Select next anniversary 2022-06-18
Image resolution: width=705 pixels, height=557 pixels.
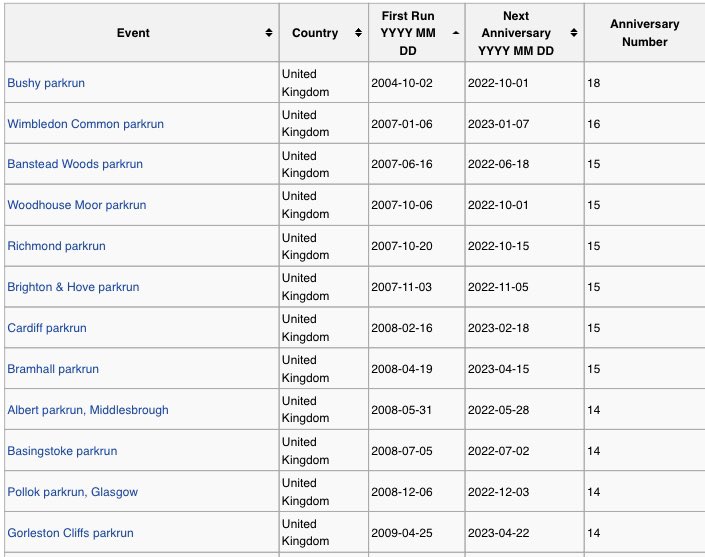pos(498,164)
